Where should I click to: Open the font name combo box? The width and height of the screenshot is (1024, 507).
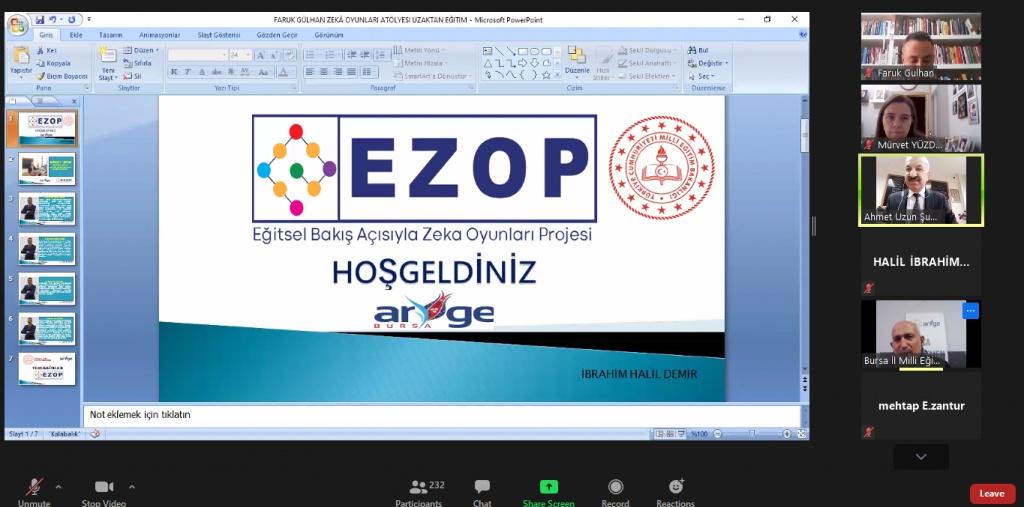point(197,56)
